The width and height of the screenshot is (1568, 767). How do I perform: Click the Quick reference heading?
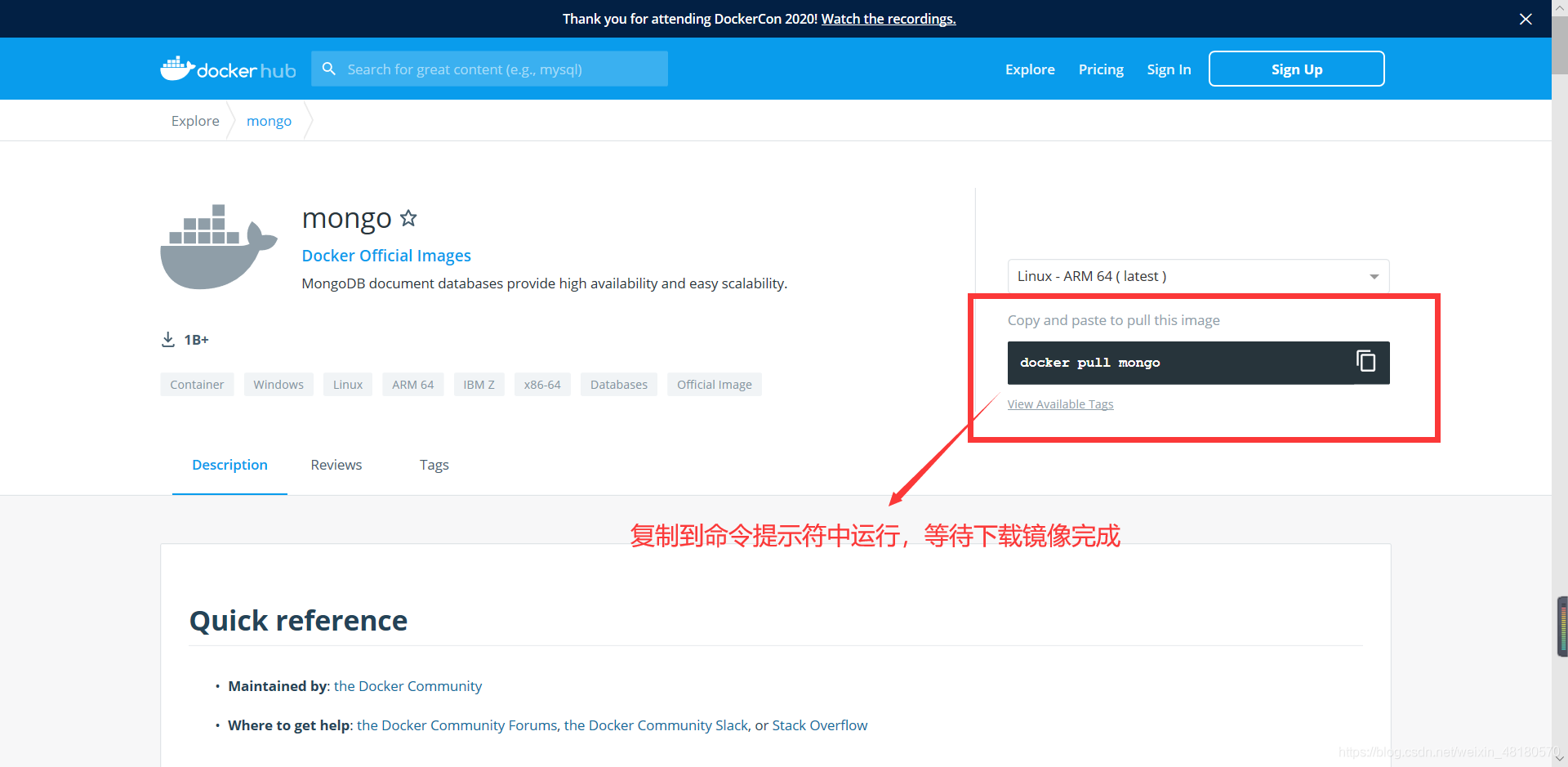[x=298, y=621]
